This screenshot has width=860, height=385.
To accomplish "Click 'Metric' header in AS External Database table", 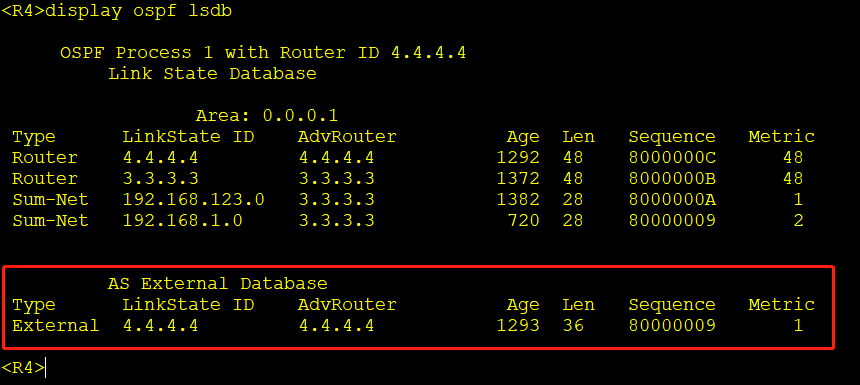I will pyautogui.click(x=782, y=305).
